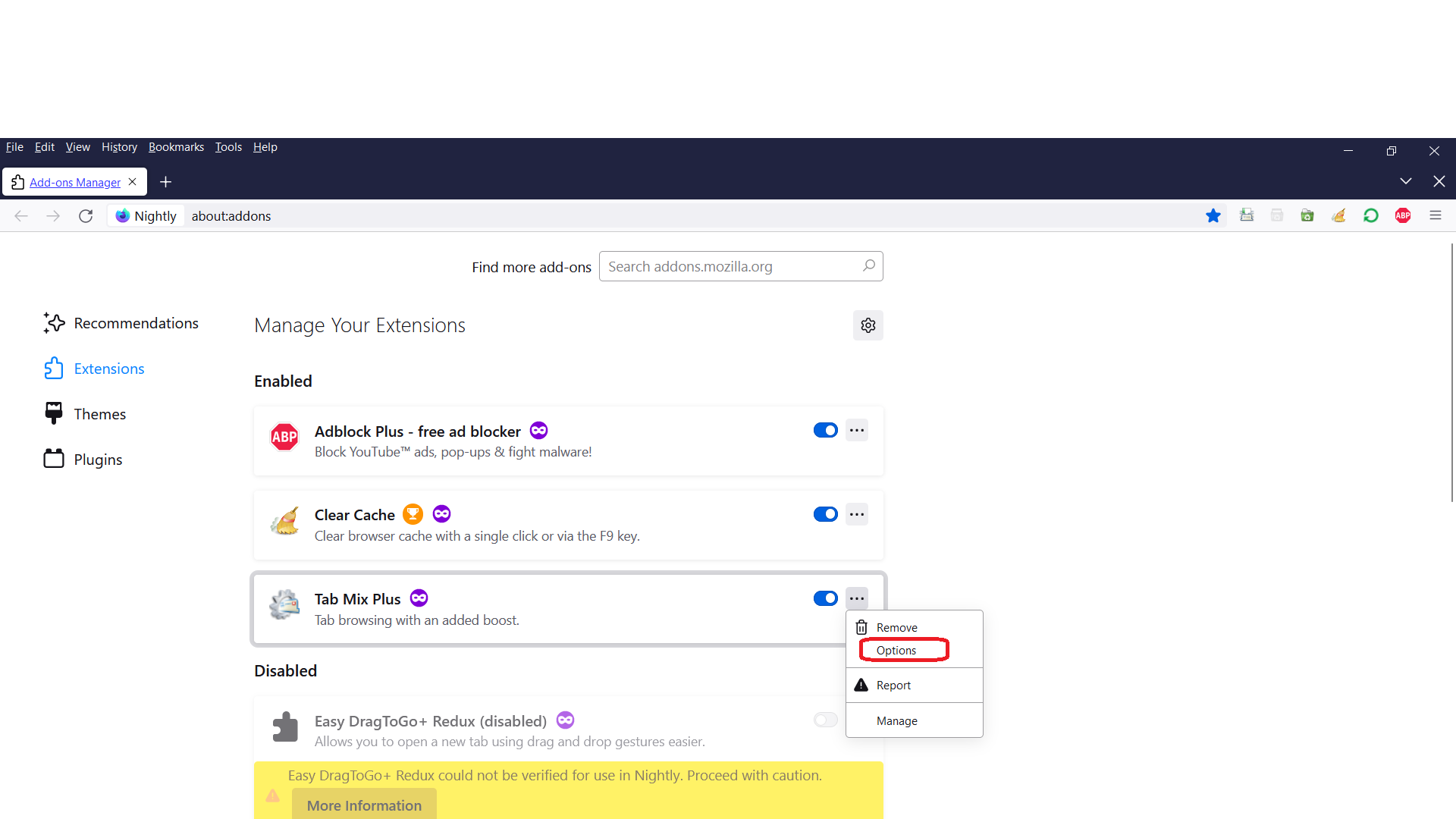Click the Clear Cache broom toolbar icon

(x=1339, y=216)
